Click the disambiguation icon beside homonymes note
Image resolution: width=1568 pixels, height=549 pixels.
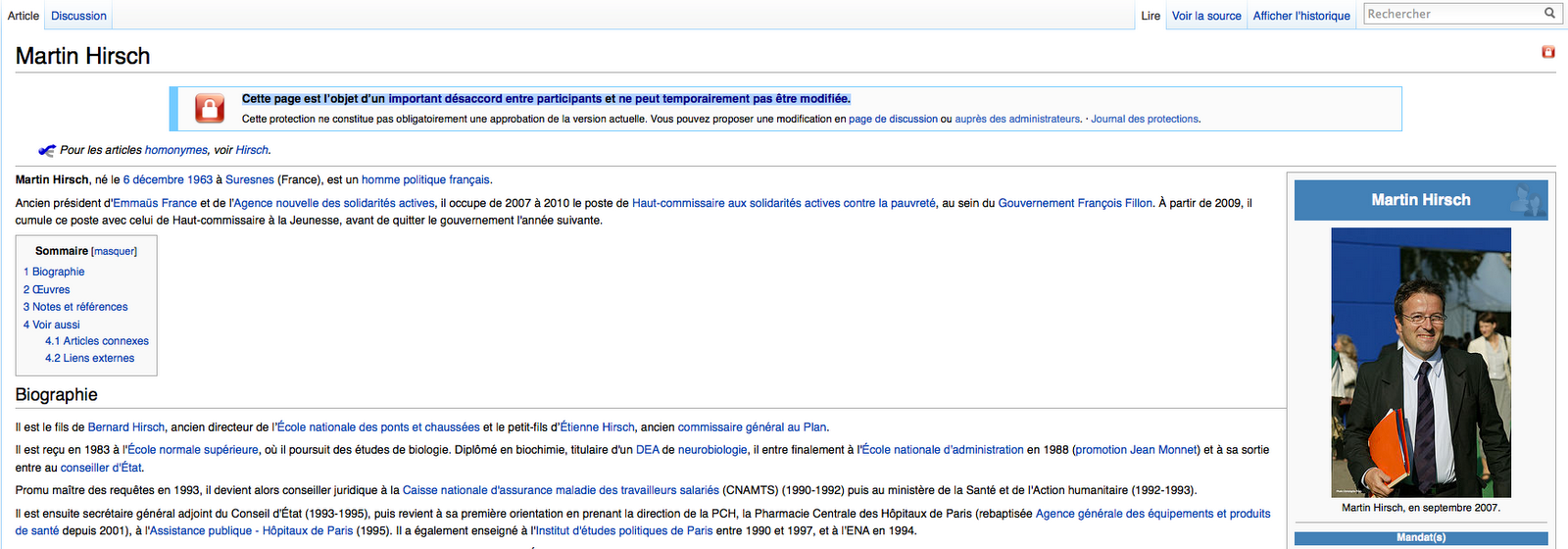coord(47,150)
